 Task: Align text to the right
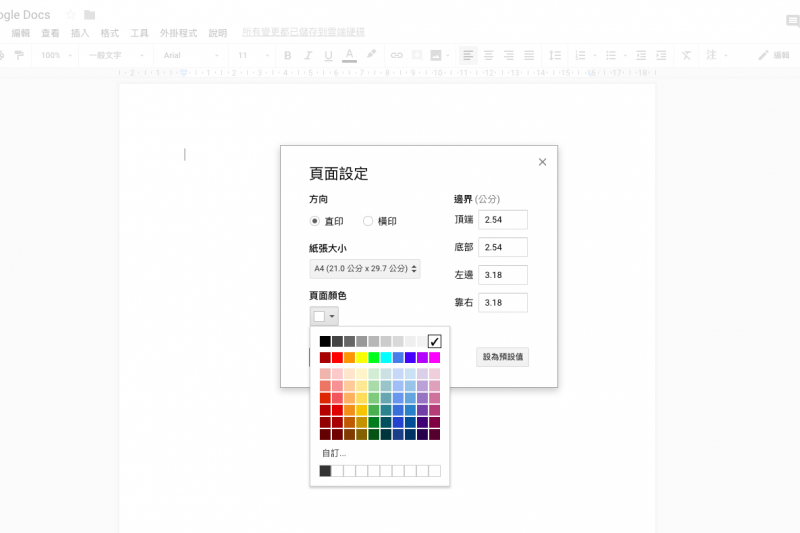(509, 55)
